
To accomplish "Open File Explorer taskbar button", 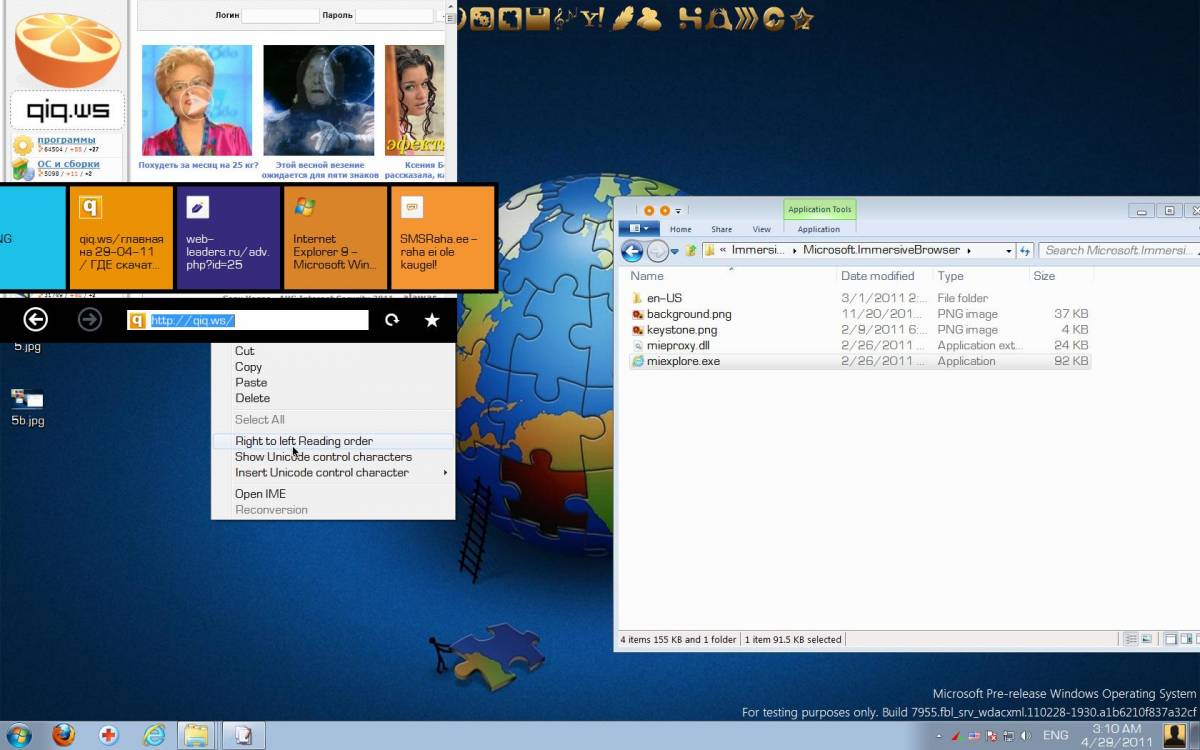I will point(196,736).
